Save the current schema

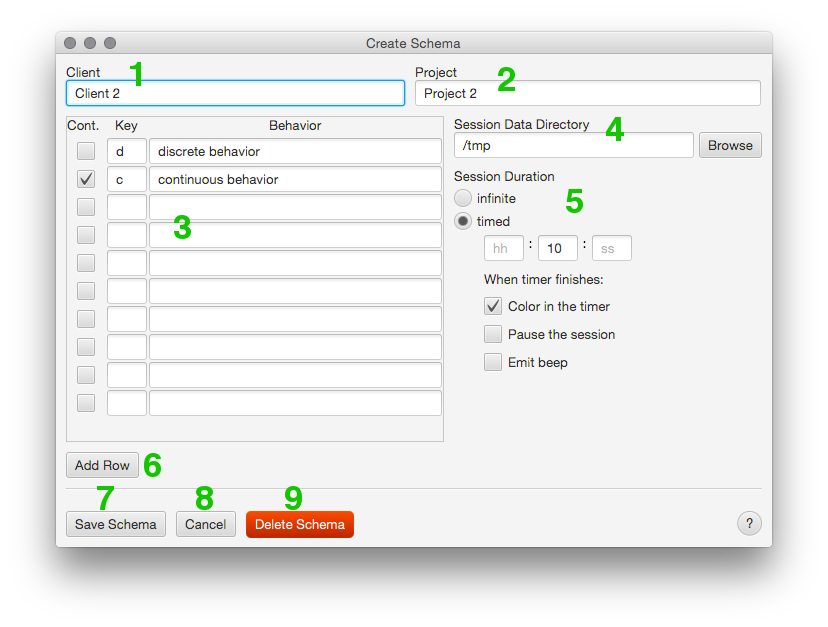115,523
